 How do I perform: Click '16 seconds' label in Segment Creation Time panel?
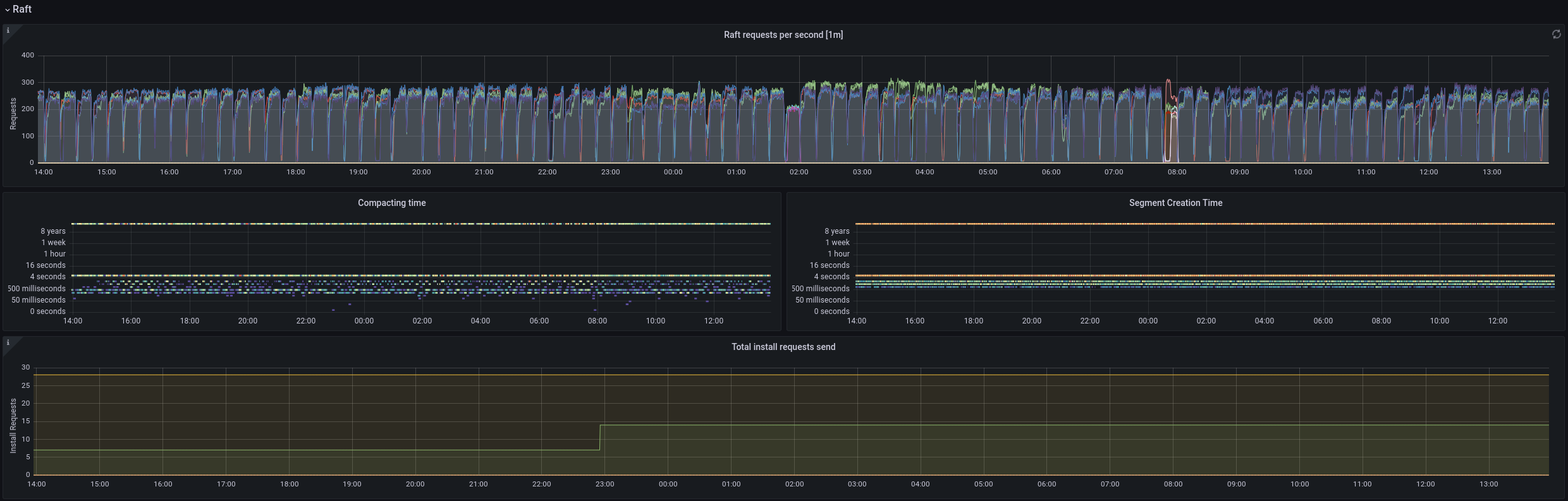(830, 265)
